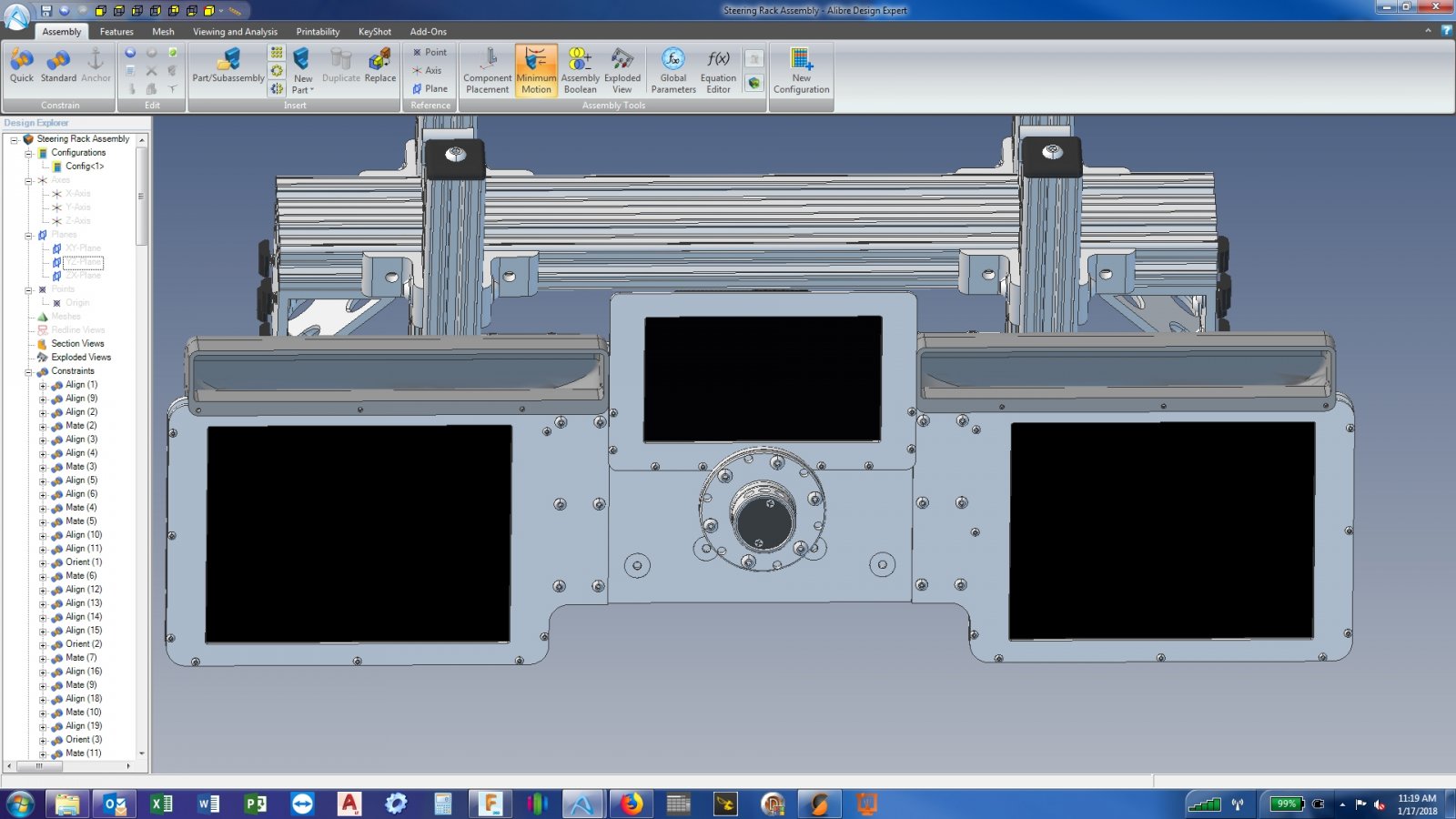This screenshot has width=1456, height=819.
Task: Open Outlook from the taskbar
Action: coord(115,804)
